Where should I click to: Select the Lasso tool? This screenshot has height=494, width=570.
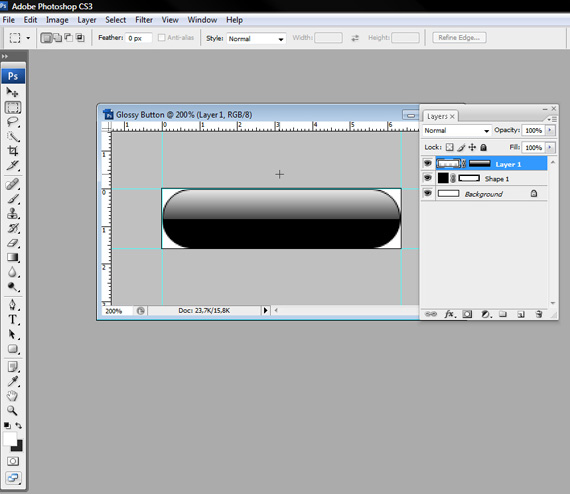(12, 122)
